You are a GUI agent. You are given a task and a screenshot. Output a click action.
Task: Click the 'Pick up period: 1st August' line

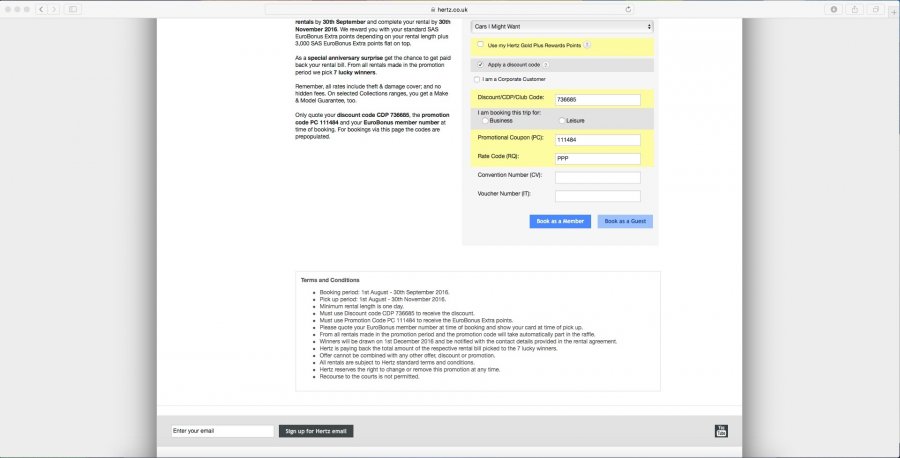pyautogui.click(x=383, y=299)
